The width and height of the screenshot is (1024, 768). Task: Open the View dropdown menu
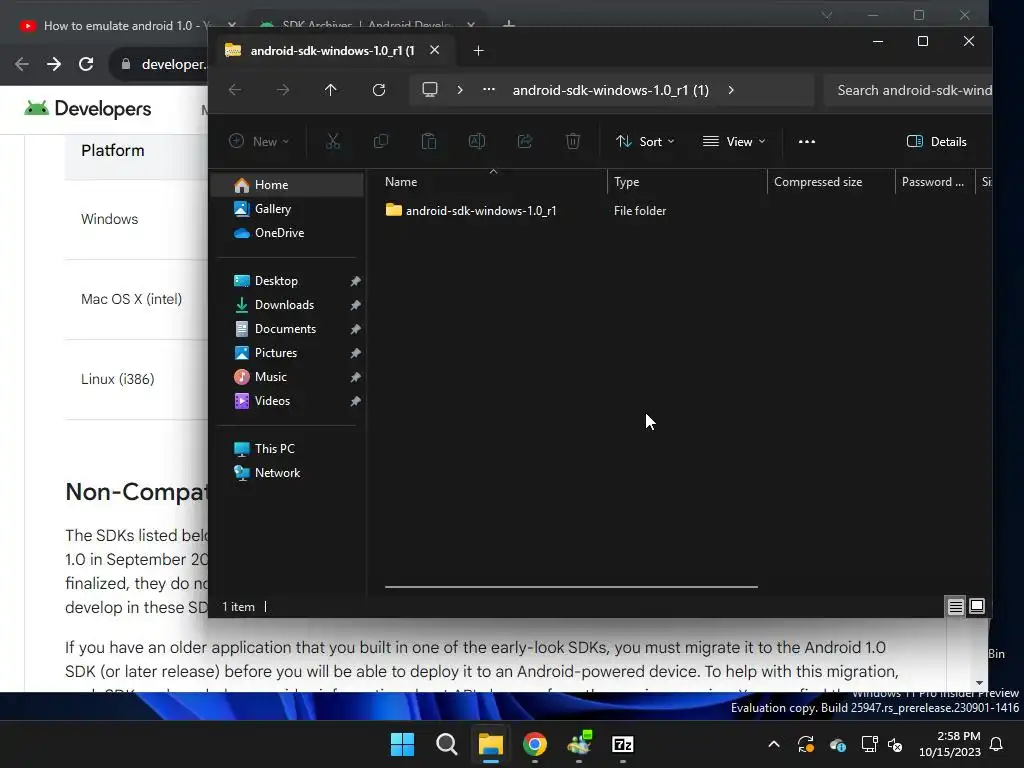tap(734, 141)
